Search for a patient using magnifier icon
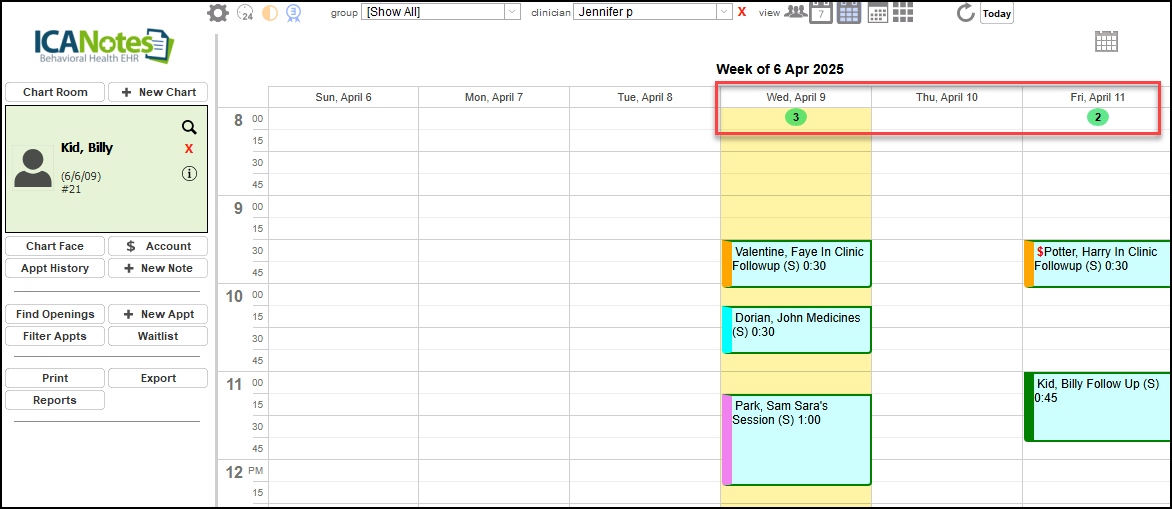The height and width of the screenshot is (509, 1172). pos(189,127)
